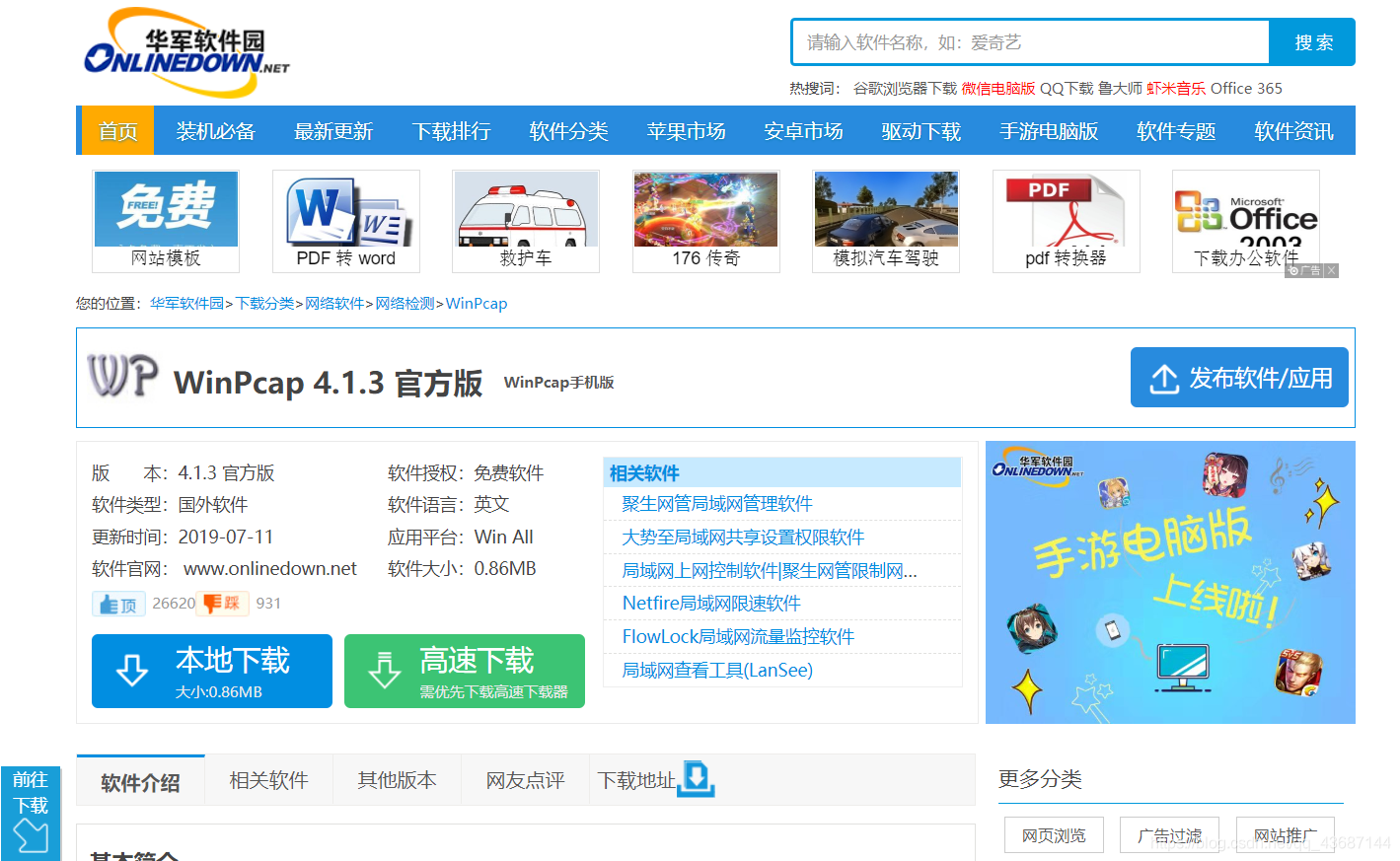Open 局域网查看工具(LanSee) link
The height and width of the screenshot is (861, 1400).
click(717, 671)
